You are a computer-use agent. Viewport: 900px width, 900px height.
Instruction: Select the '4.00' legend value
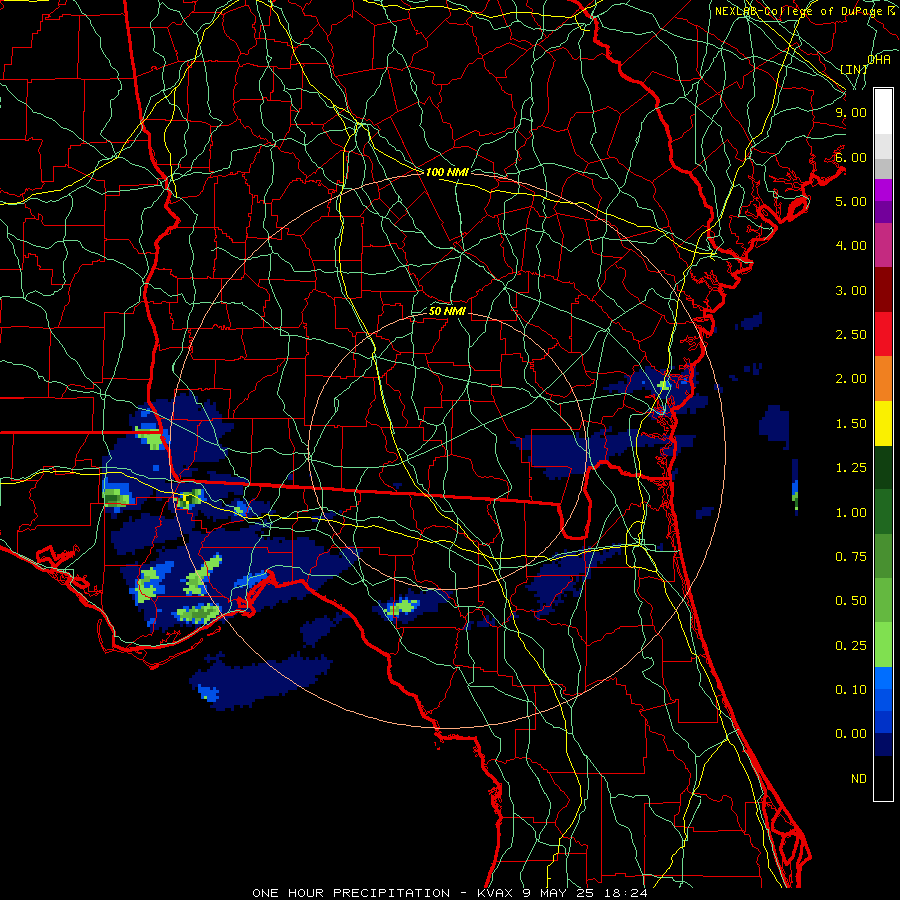click(x=851, y=246)
